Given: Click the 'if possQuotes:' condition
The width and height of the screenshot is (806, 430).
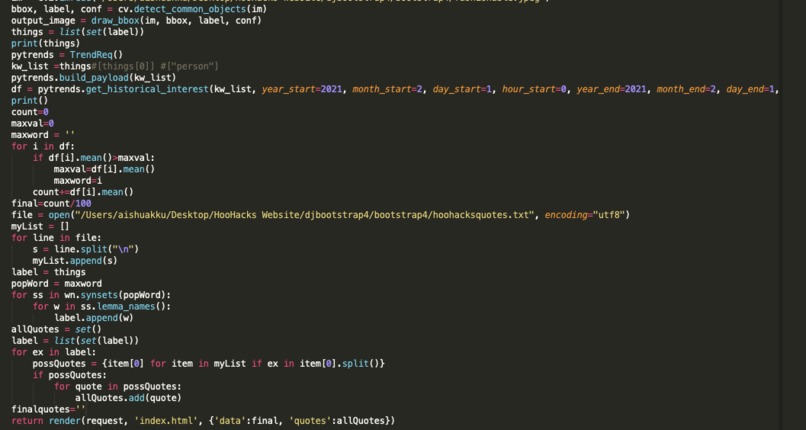Looking at the screenshot, I should click(70, 375).
